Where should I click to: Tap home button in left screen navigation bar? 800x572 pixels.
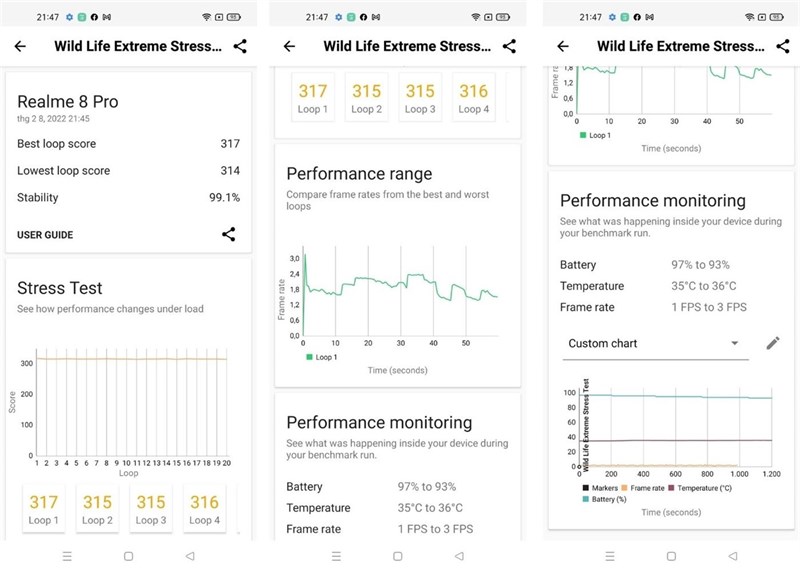click(x=129, y=556)
